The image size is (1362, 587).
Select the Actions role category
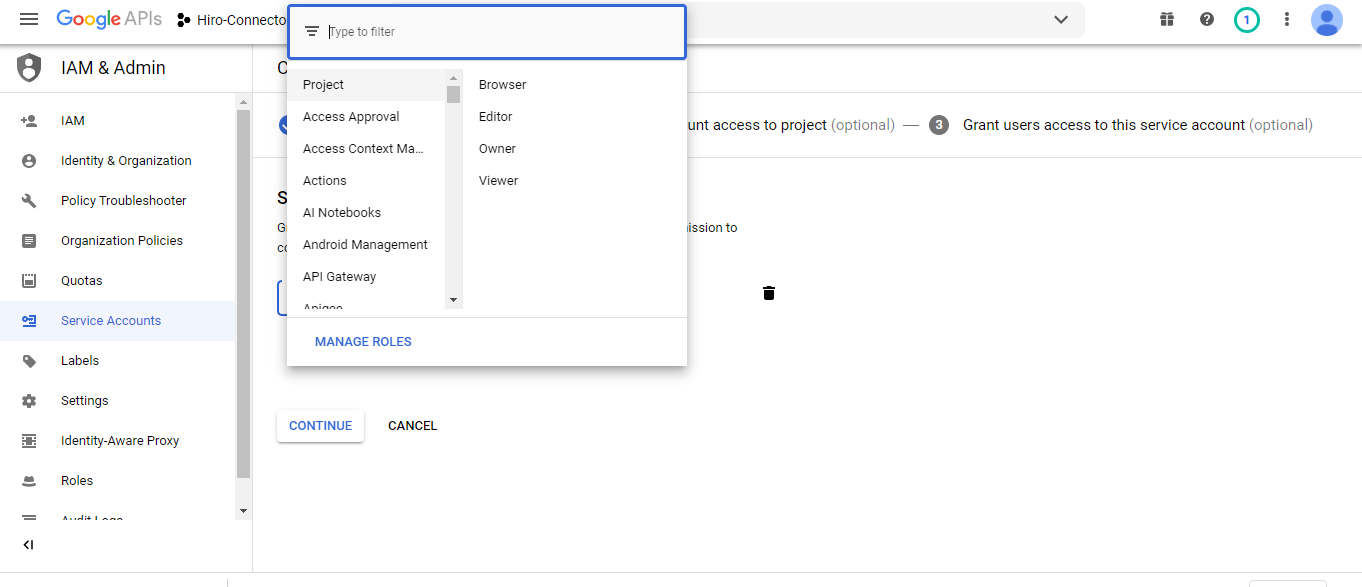pos(367,181)
